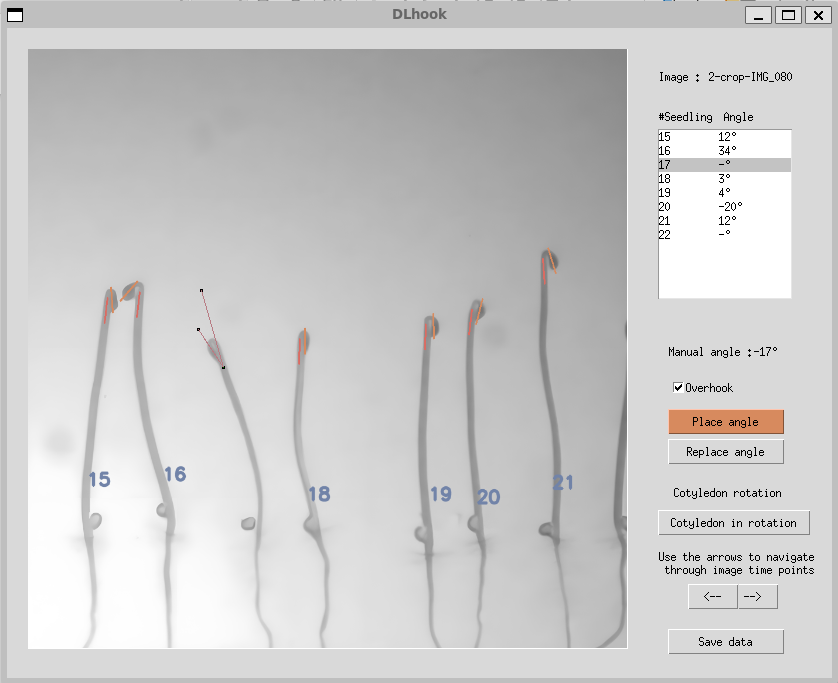838x683 pixels.
Task: Click seedling label 16 on image
Action: coord(175,474)
